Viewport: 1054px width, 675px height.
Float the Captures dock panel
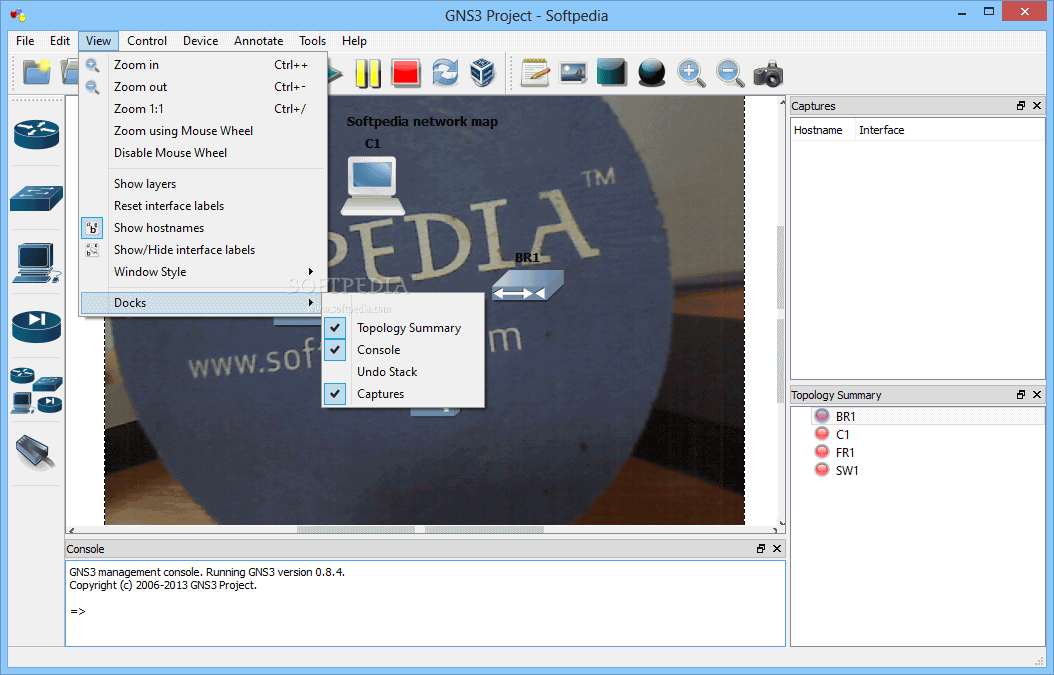1020,106
